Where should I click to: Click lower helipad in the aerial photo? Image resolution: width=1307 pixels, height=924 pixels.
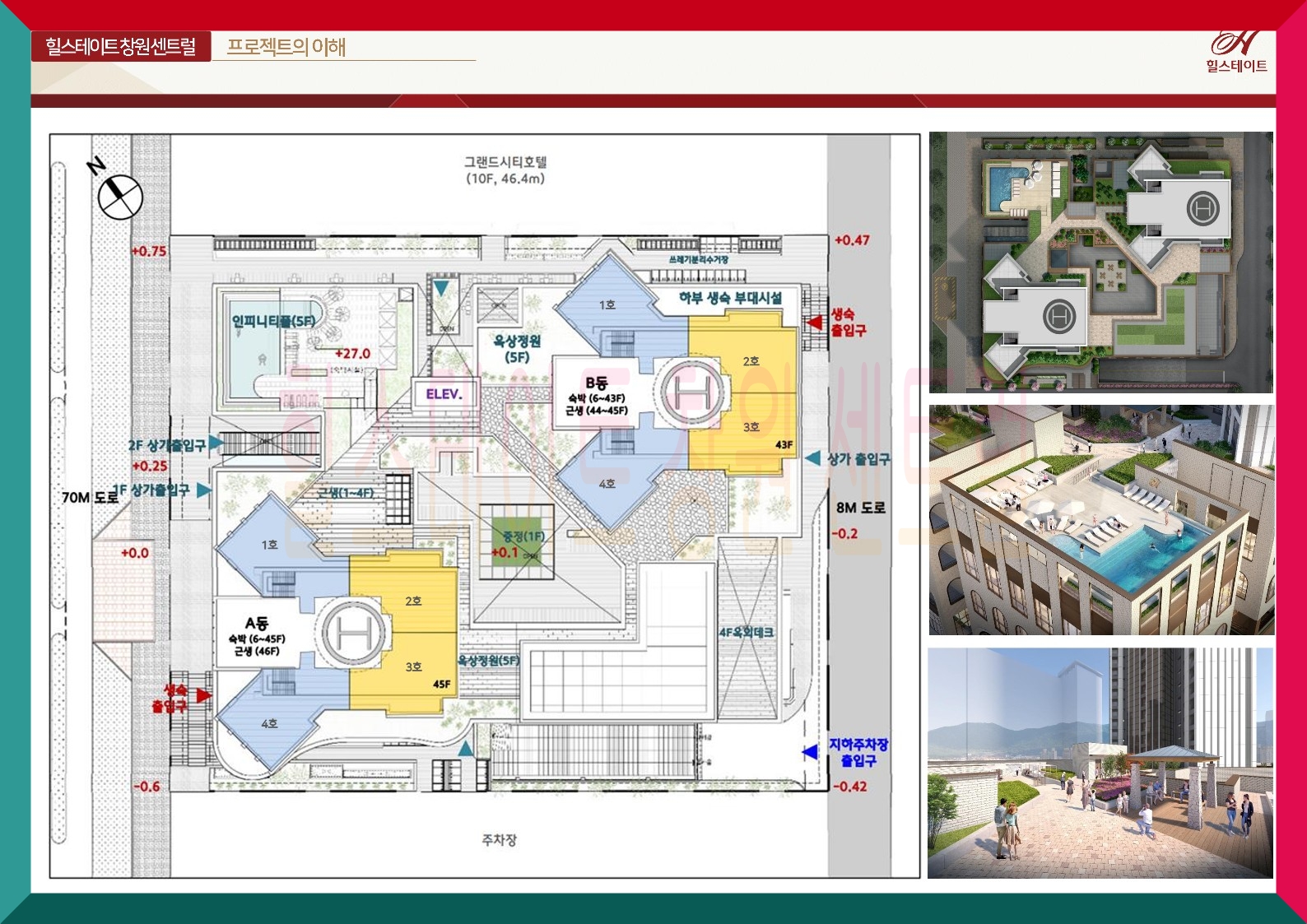click(1059, 316)
